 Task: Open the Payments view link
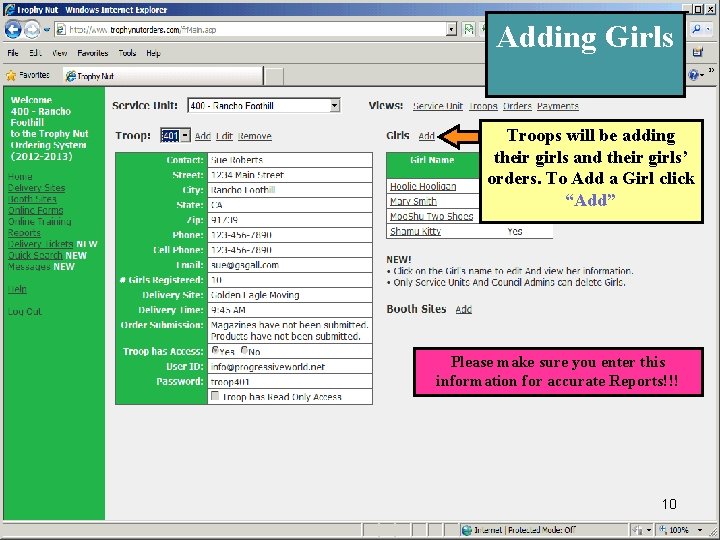pos(558,106)
